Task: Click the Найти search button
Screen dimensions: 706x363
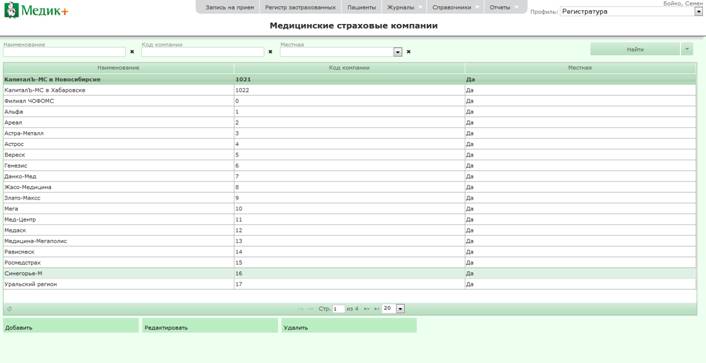Action: coord(635,49)
